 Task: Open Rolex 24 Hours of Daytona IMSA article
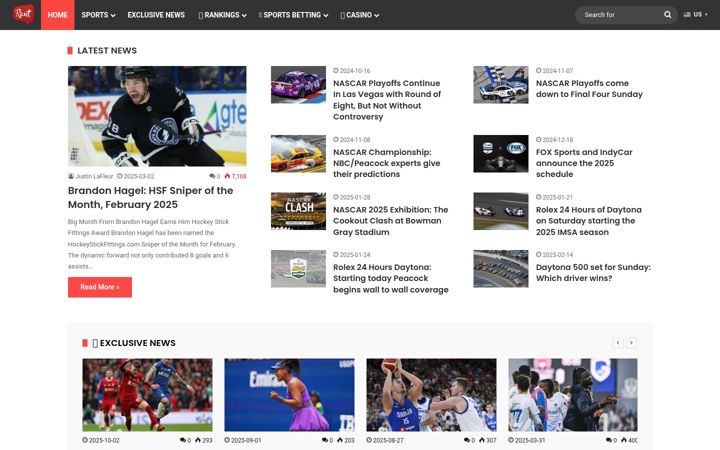click(x=589, y=221)
